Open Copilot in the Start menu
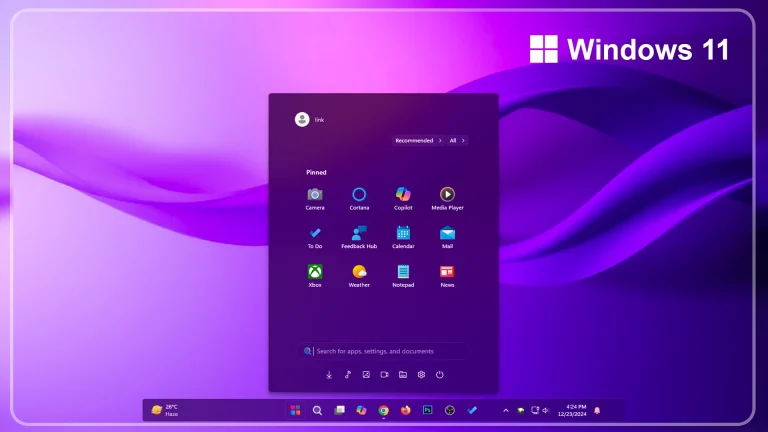This screenshot has height=432, width=768. (x=403, y=195)
